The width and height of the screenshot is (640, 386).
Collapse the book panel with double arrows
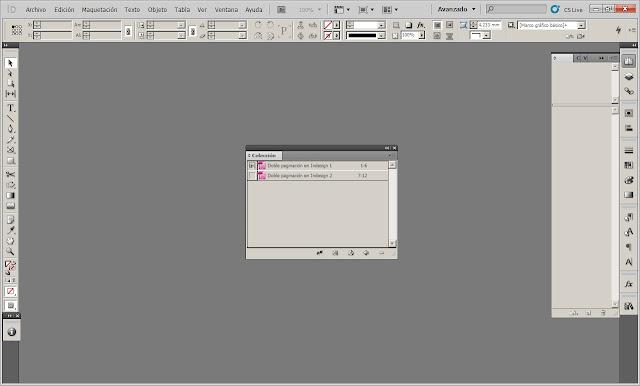pyautogui.click(x=387, y=148)
